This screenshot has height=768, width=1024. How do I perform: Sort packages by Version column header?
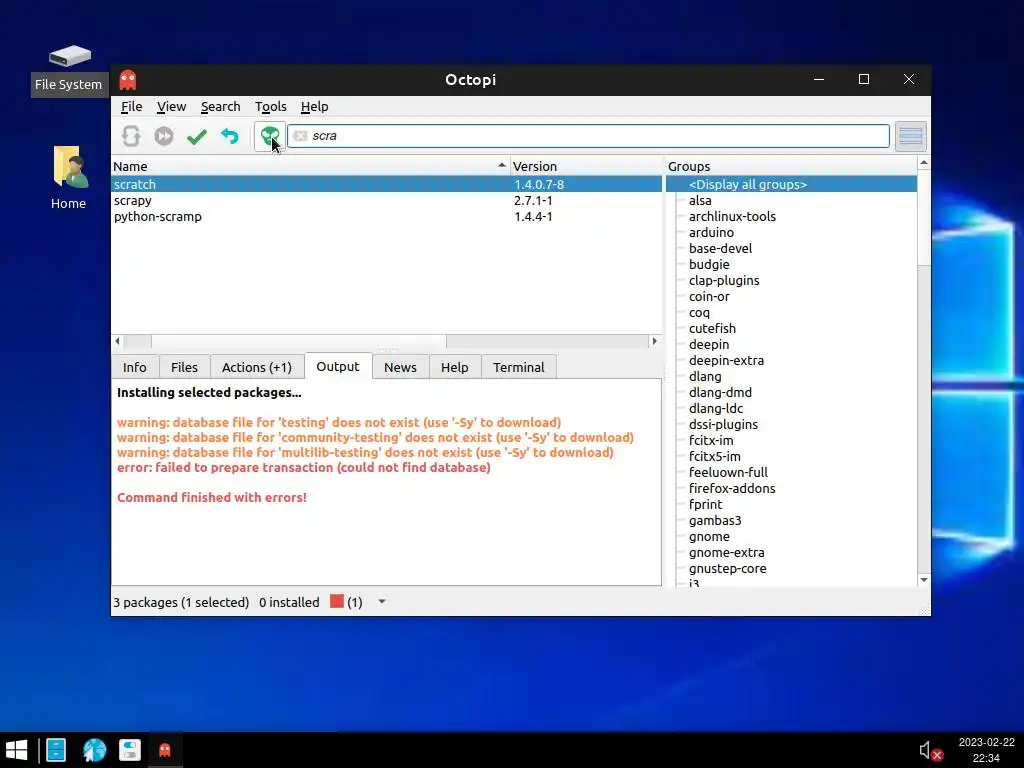[586, 167]
